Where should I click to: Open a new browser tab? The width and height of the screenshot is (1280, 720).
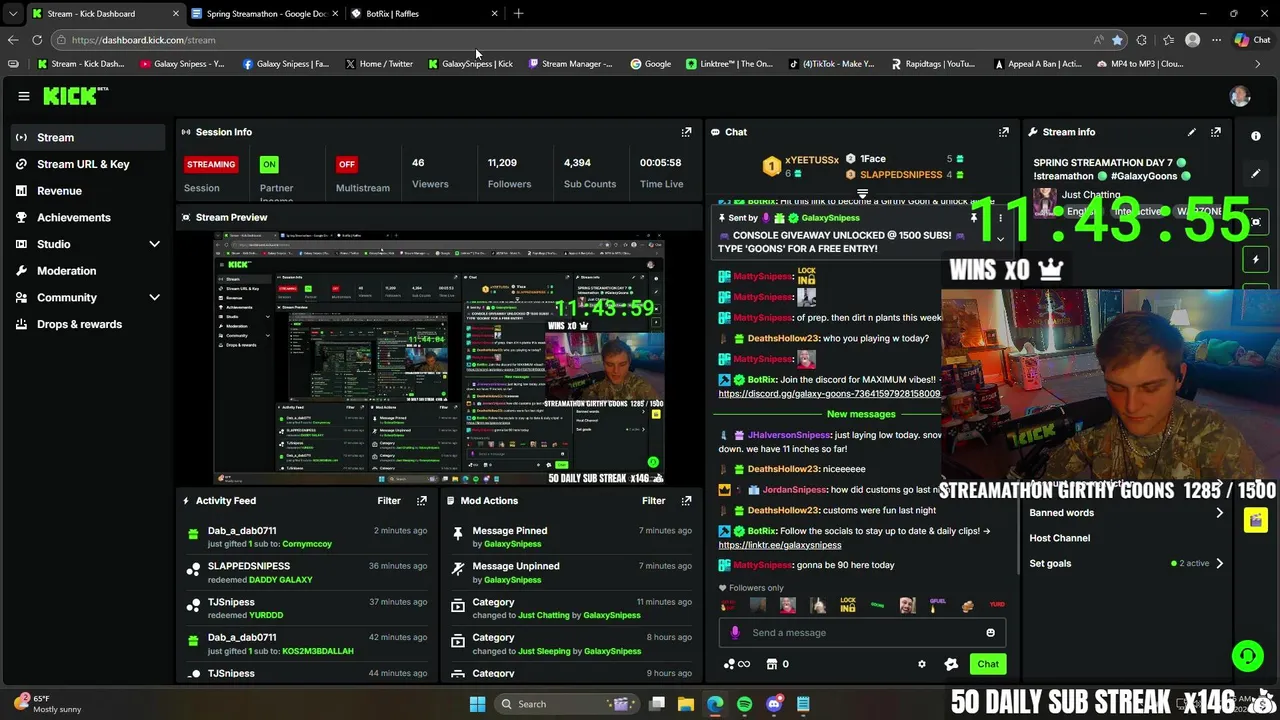pos(518,14)
